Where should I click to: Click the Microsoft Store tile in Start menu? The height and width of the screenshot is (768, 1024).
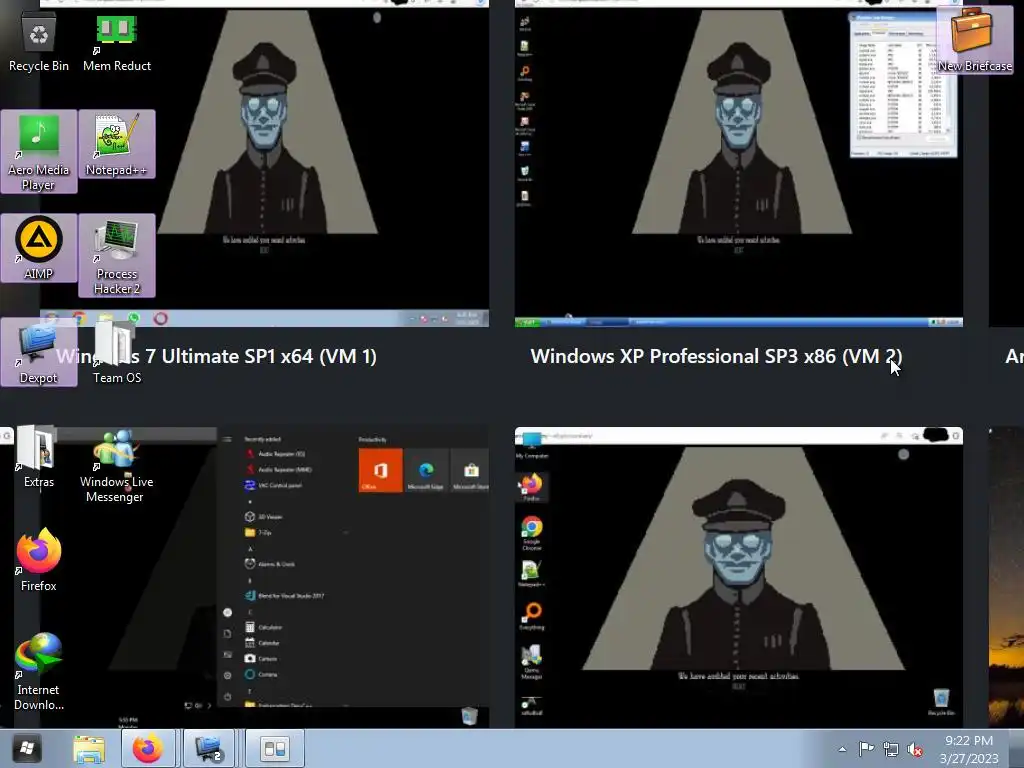click(x=471, y=470)
